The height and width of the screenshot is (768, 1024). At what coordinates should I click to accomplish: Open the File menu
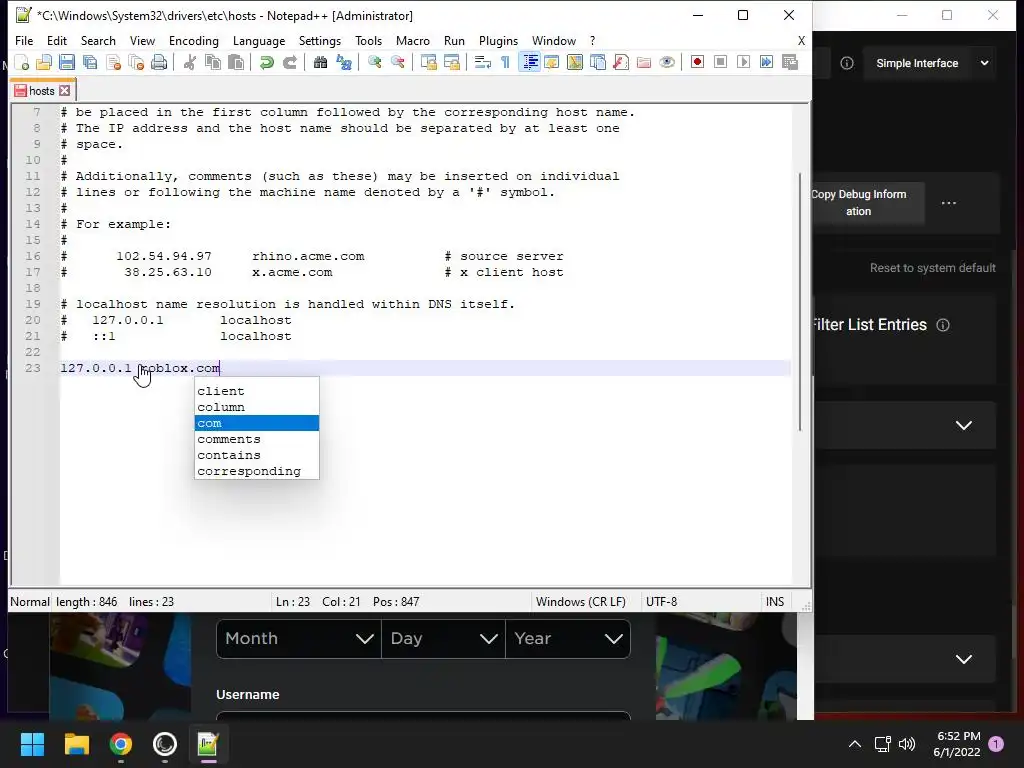[24, 40]
